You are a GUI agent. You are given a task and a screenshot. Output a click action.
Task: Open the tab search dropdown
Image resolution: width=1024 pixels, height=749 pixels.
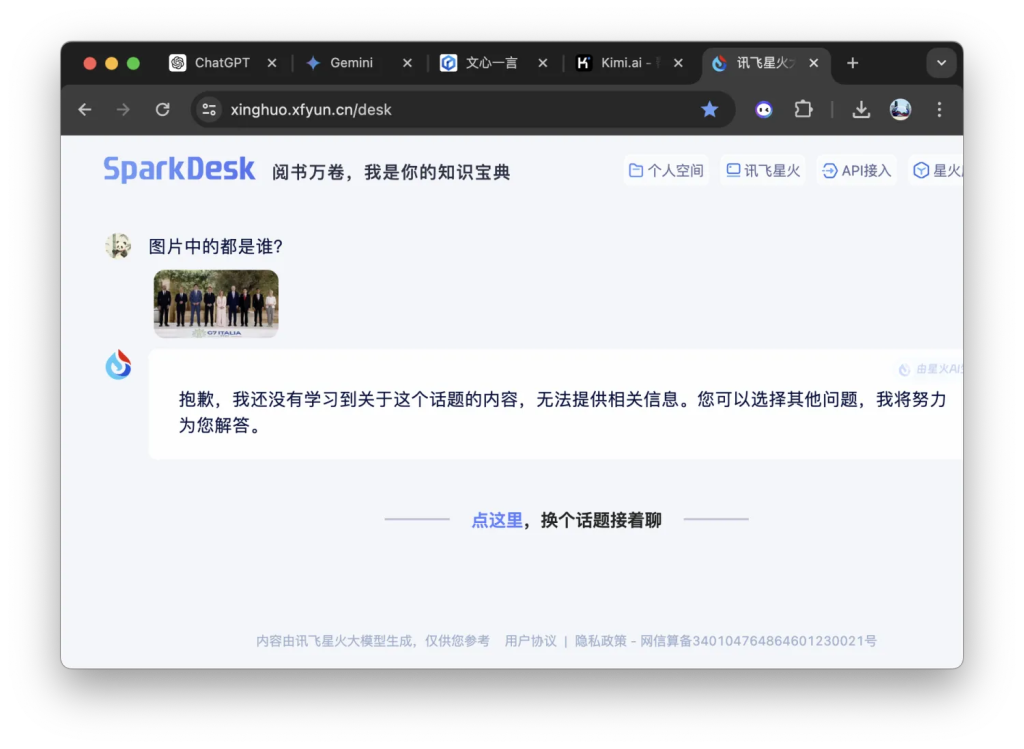tap(941, 63)
